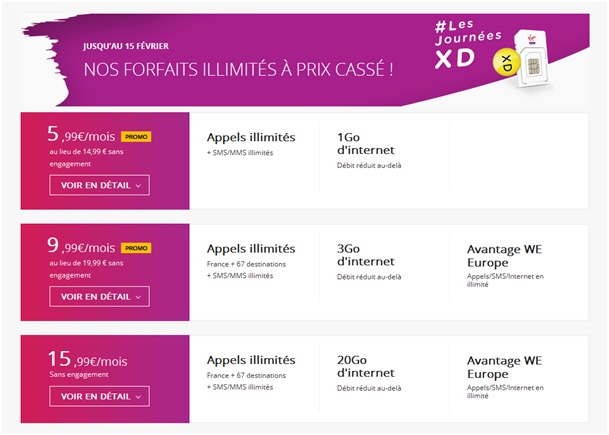Viewport: 609px width, 435px height.
Task: Select the 9,99€/mois price
Action: pos(82,246)
